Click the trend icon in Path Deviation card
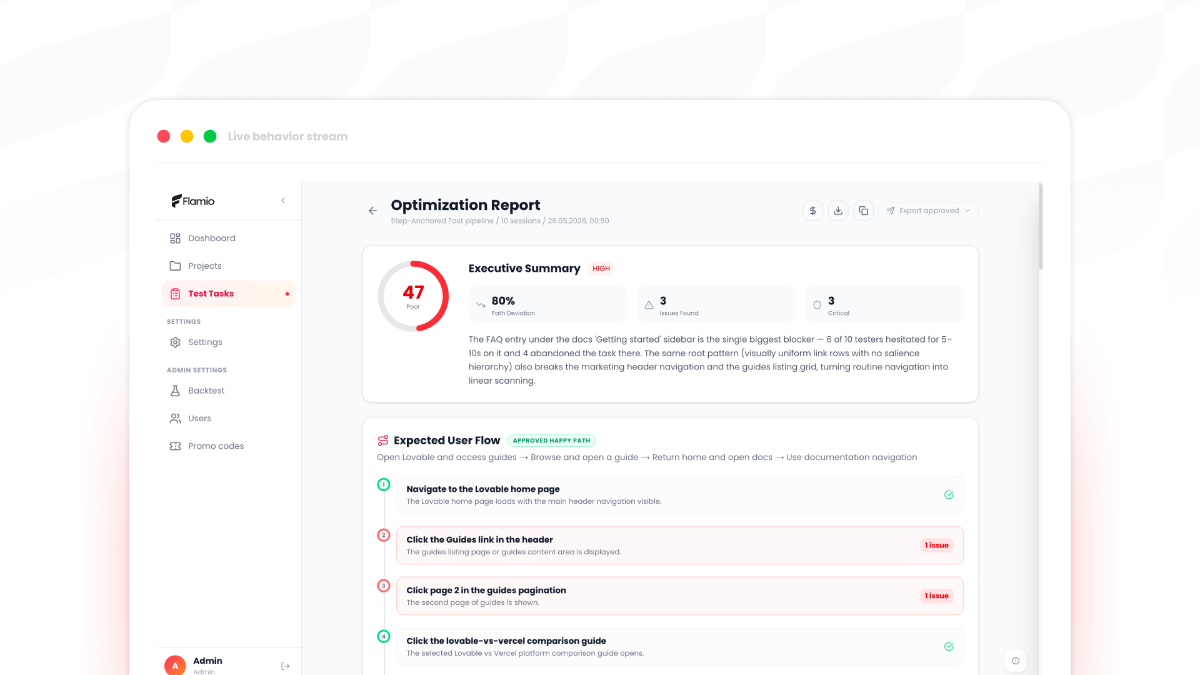The image size is (1200, 675). (x=481, y=304)
